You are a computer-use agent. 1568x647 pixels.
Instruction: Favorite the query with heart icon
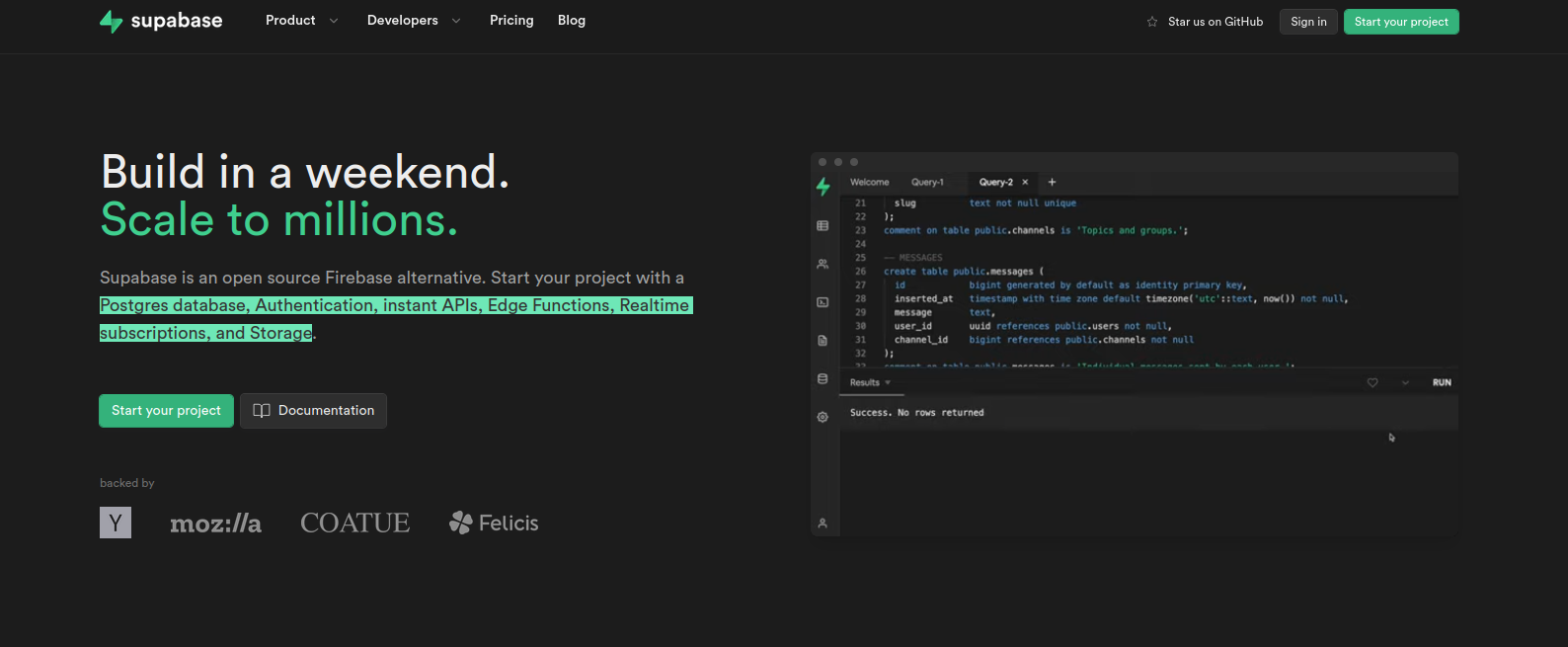pos(1372,382)
